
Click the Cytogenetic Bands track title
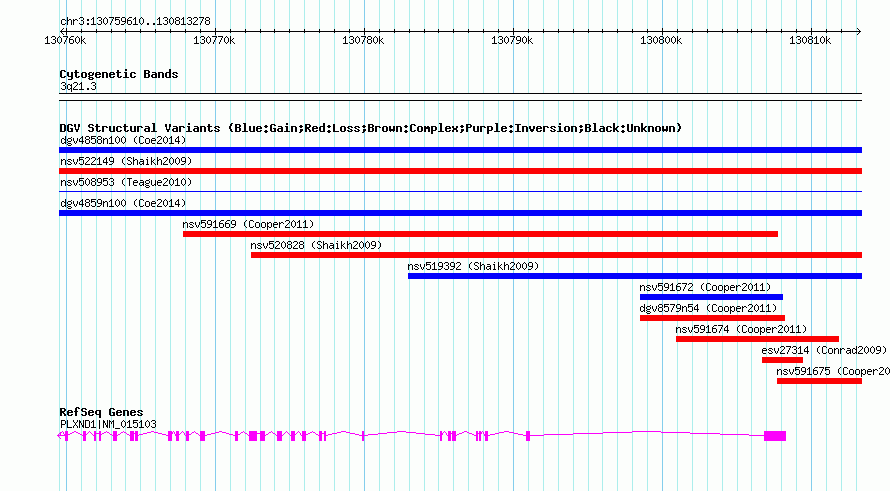119,74
